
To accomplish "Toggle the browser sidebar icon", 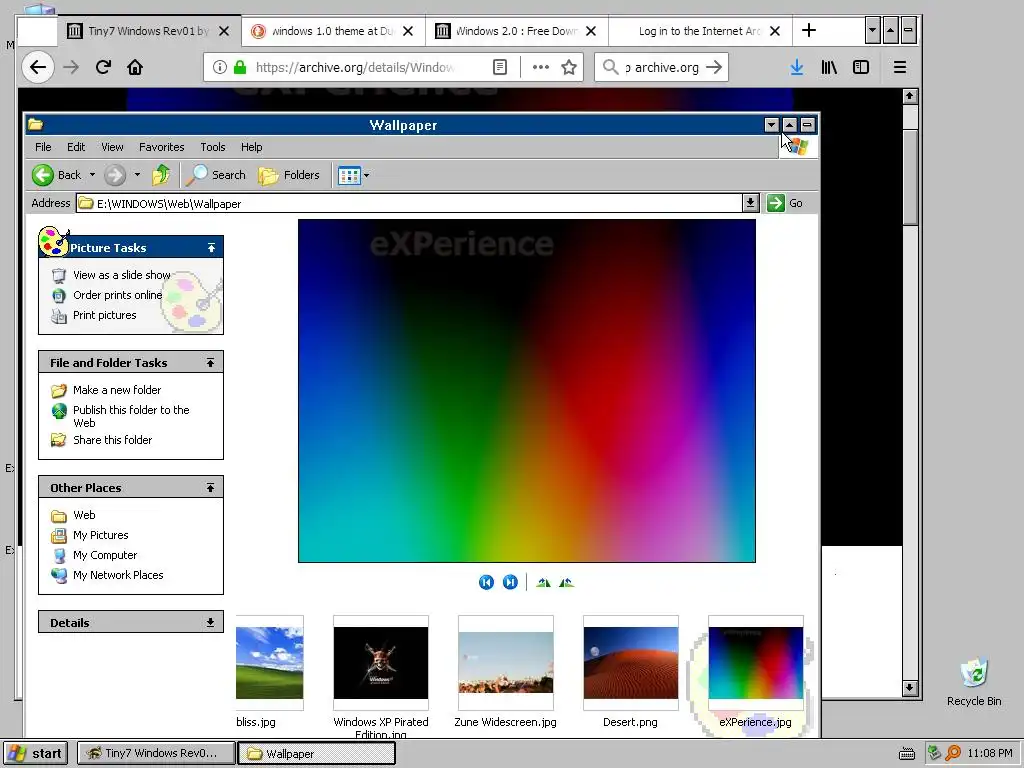I will [861, 67].
